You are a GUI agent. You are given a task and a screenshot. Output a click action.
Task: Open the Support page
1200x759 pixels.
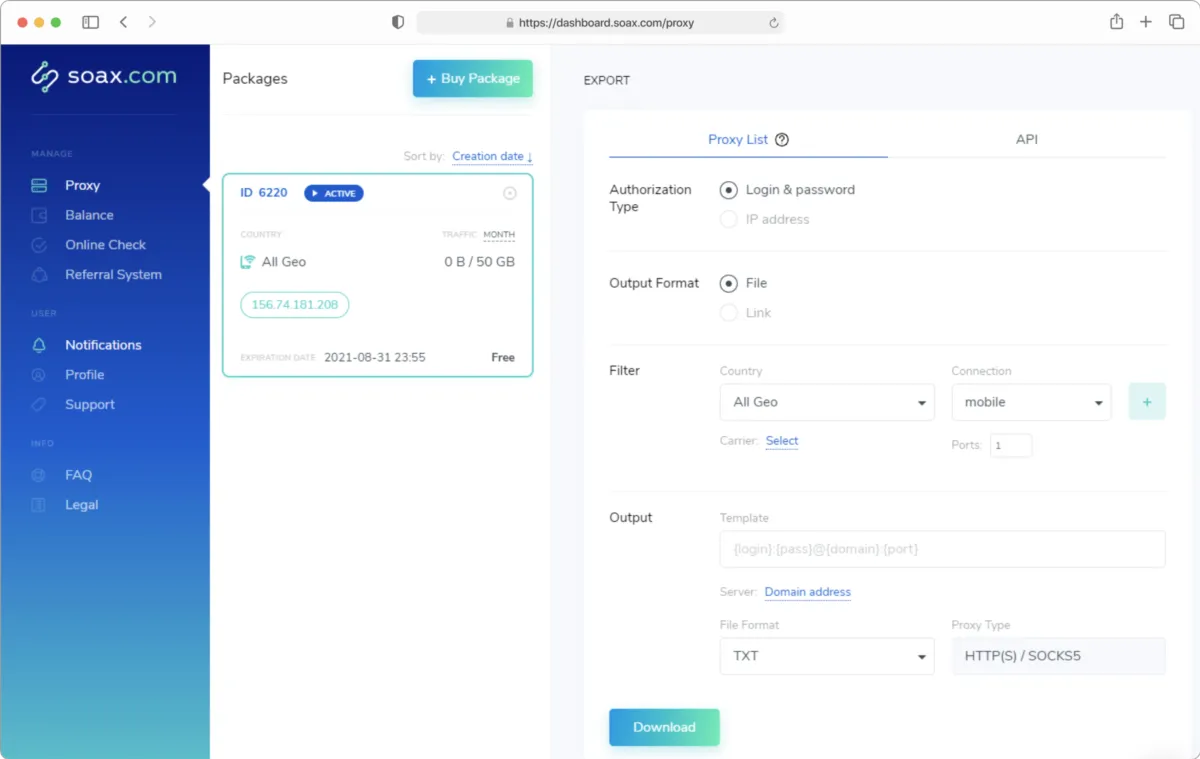point(90,404)
